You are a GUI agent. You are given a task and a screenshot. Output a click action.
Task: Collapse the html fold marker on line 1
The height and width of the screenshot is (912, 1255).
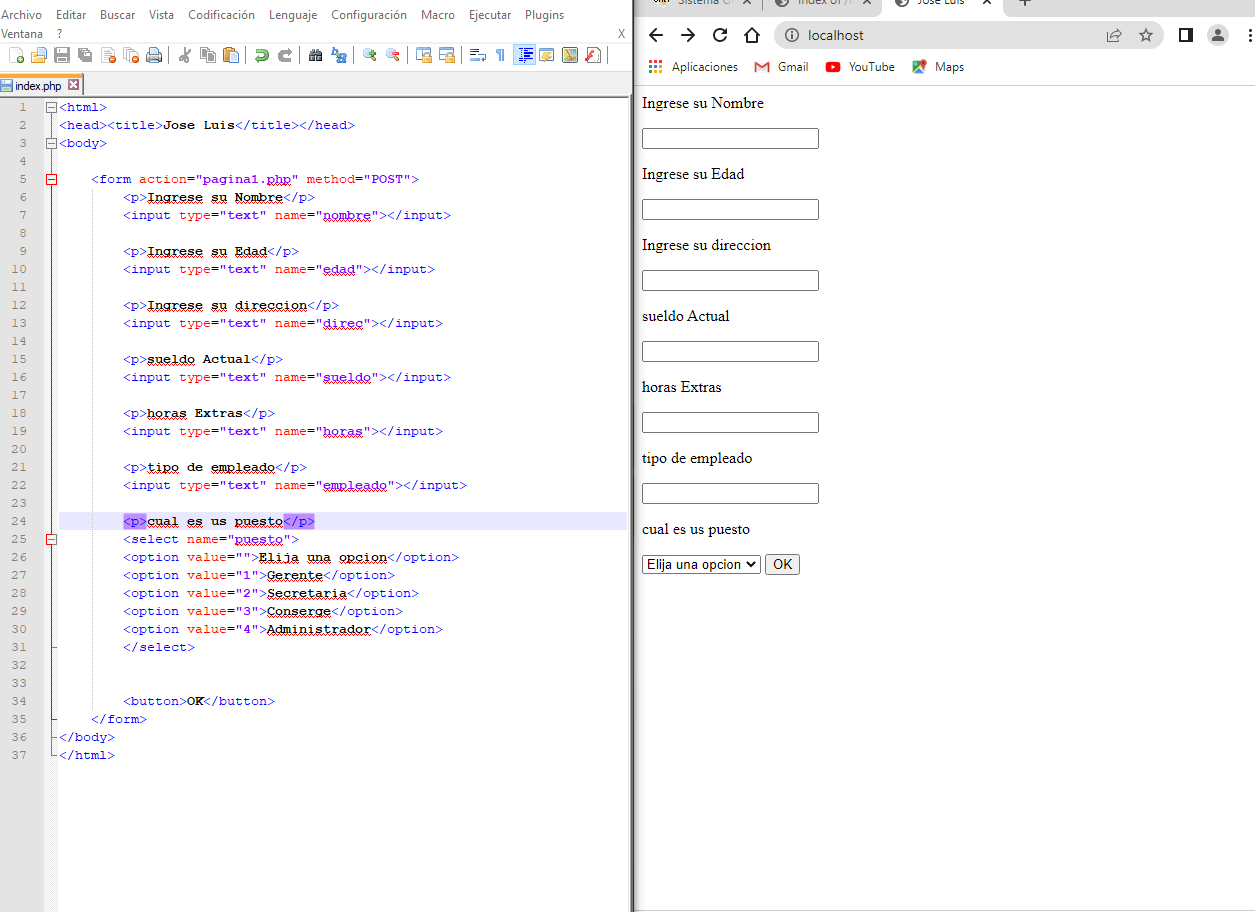(51, 107)
